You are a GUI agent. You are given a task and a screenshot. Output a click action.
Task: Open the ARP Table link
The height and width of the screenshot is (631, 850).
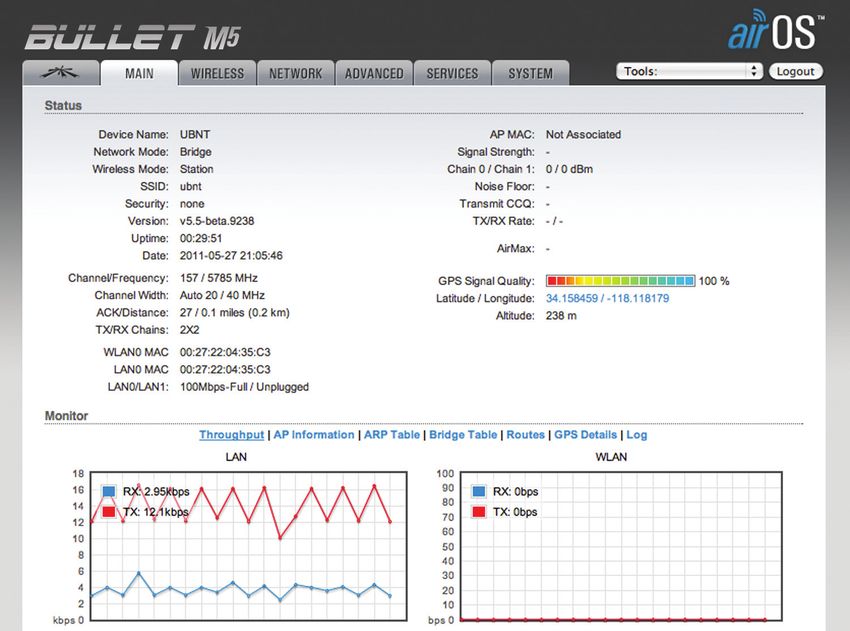click(392, 435)
